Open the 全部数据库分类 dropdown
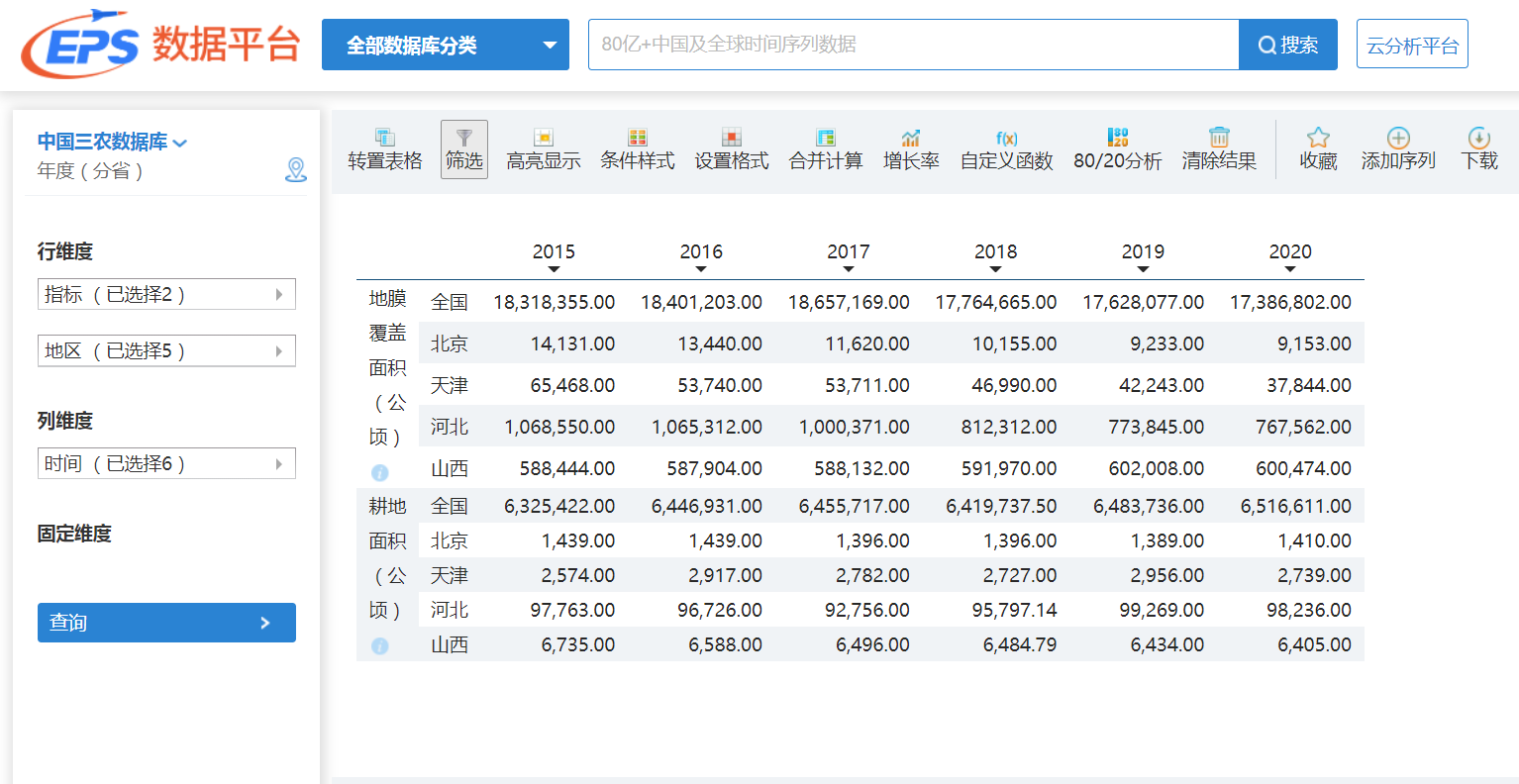 pos(446,45)
